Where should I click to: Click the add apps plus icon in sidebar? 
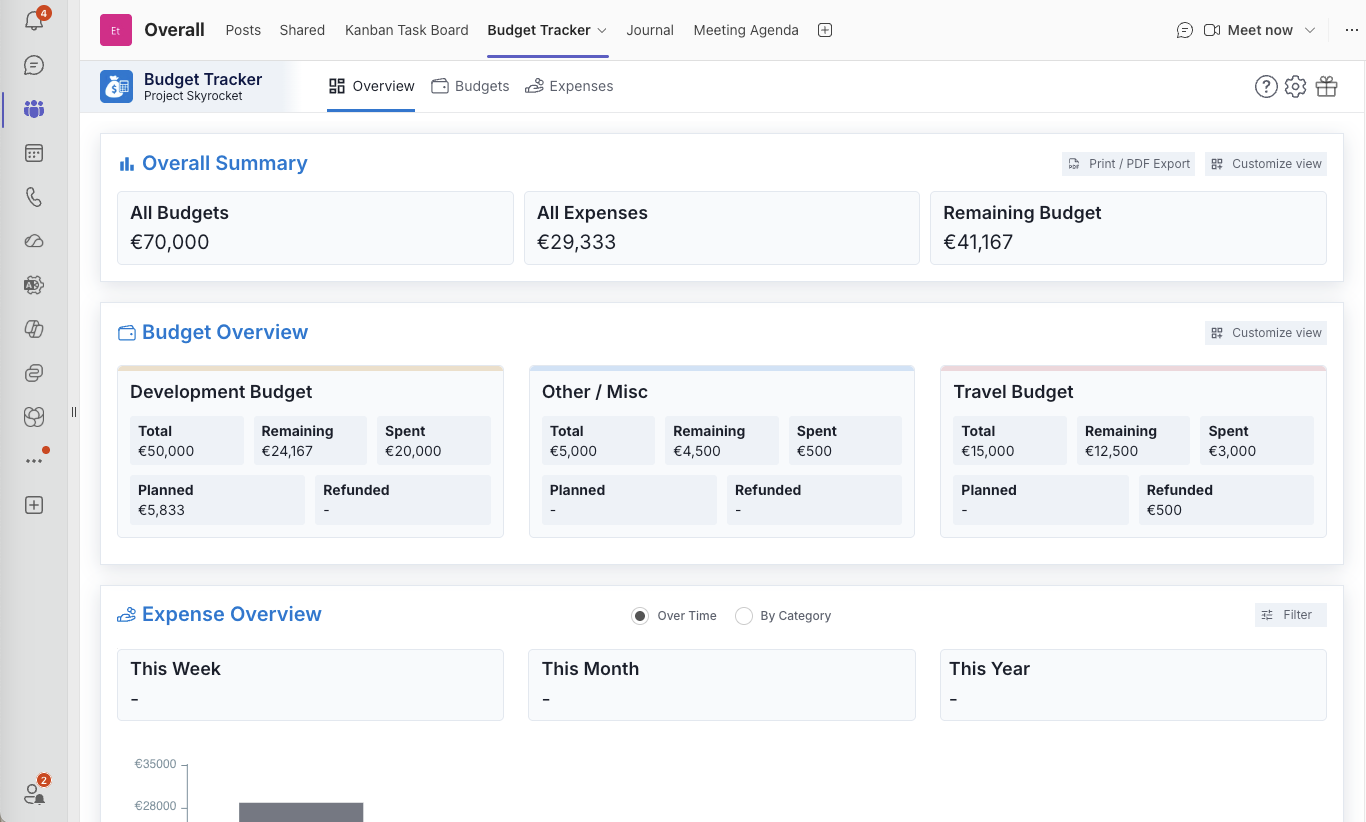(x=34, y=505)
